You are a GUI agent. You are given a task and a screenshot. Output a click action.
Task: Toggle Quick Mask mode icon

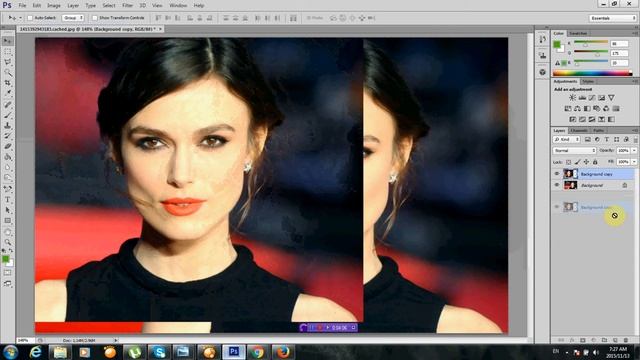pyautogui.click(x=8, y=273)
